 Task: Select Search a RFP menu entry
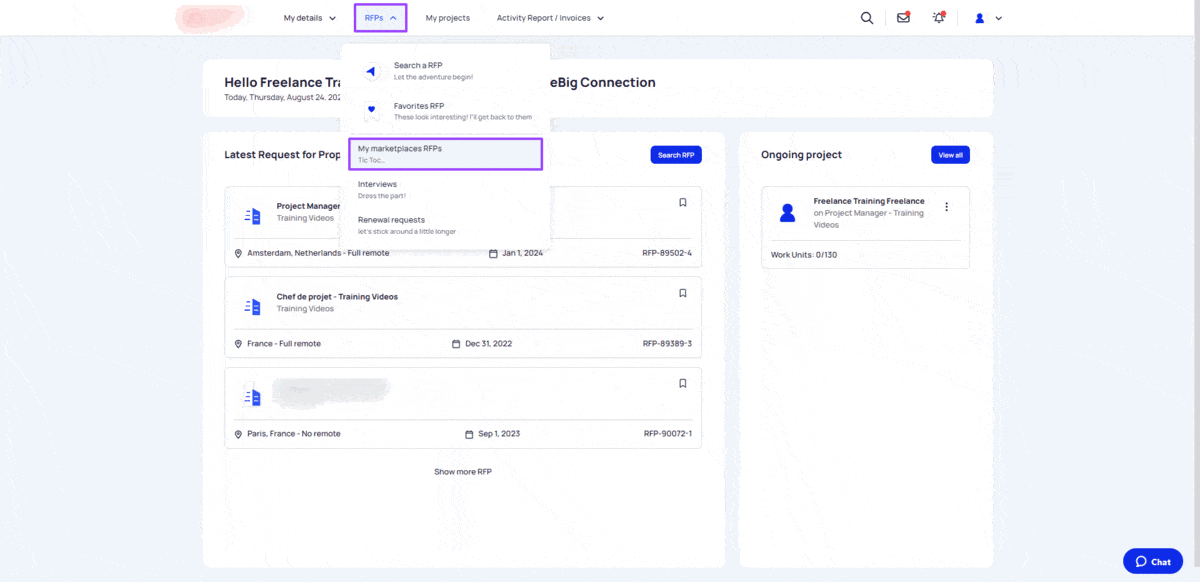pos(445,70)
